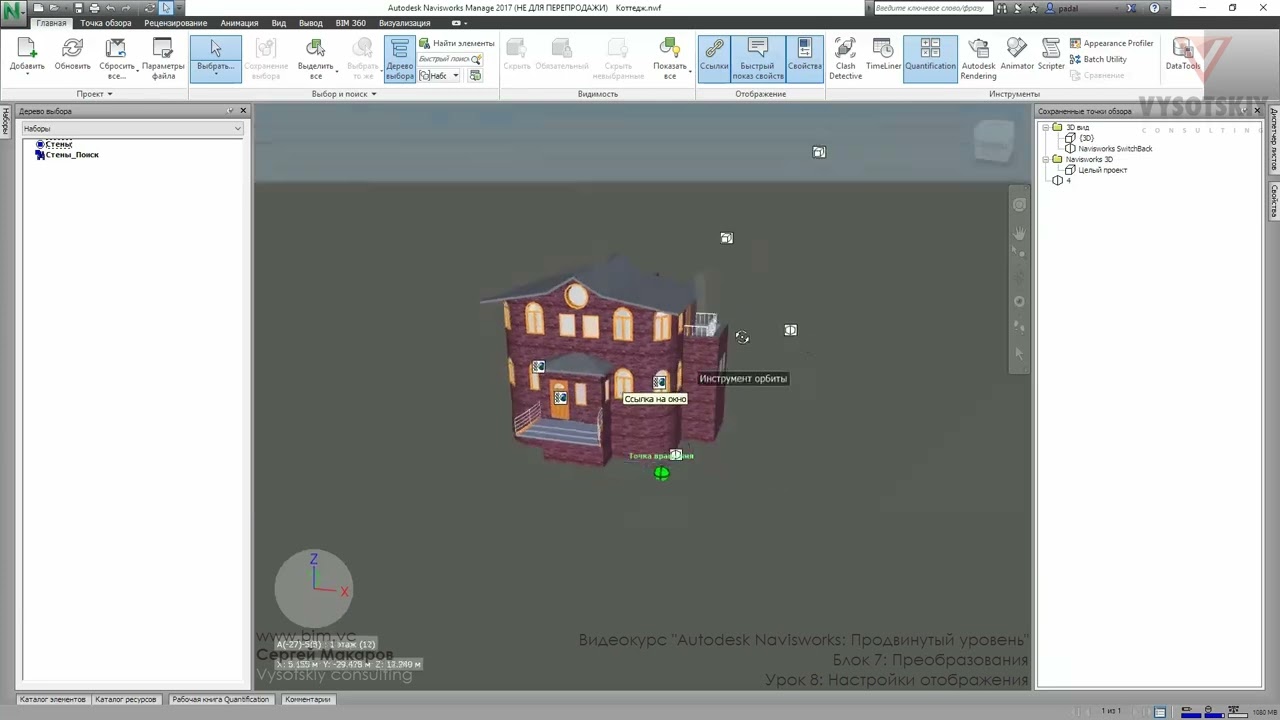1280x720 pixels.
Task: Expand the Проект panel arrow
Action: click(95, 94)
